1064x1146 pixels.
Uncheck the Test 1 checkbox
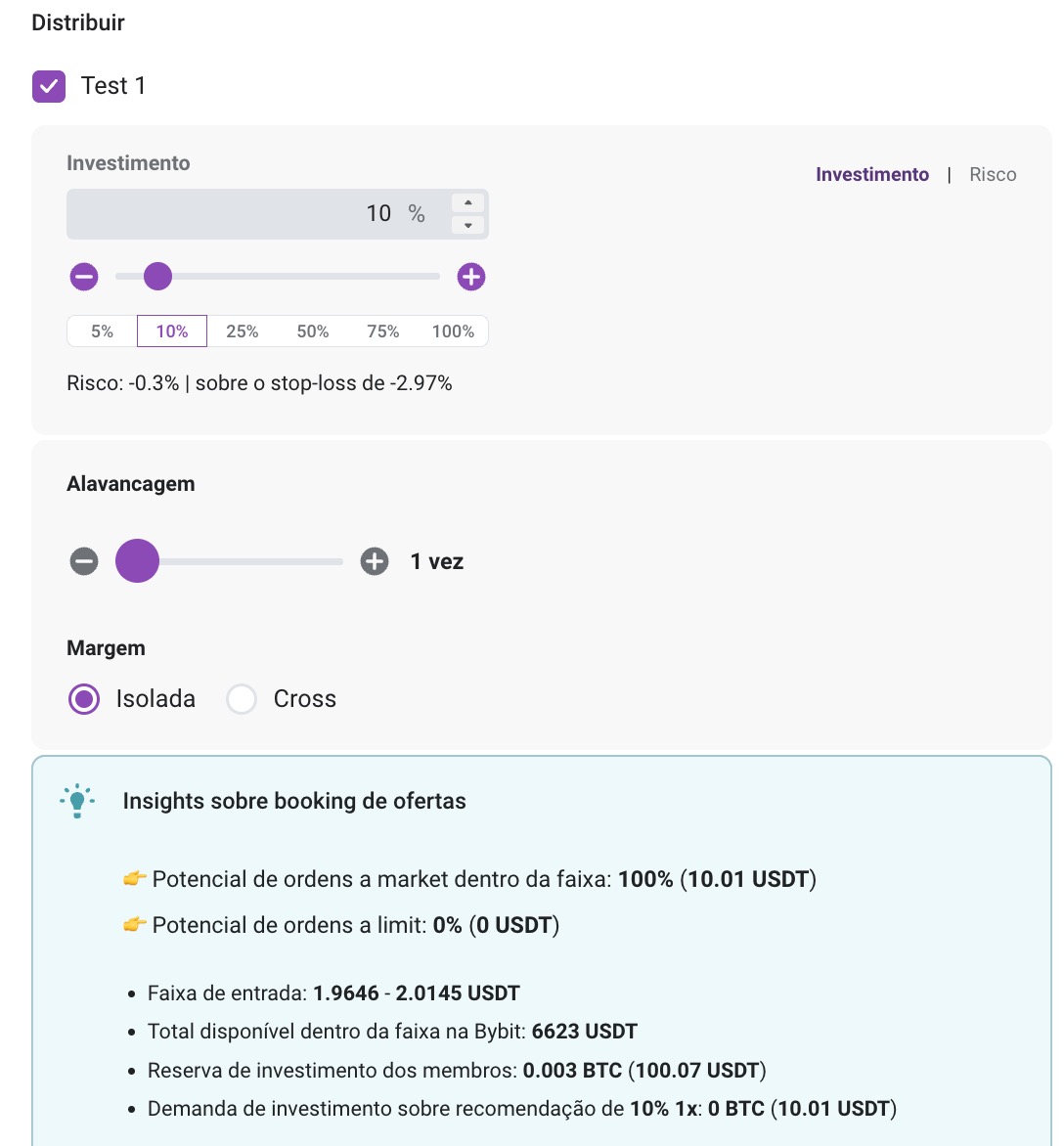click(x=49, y=86)
